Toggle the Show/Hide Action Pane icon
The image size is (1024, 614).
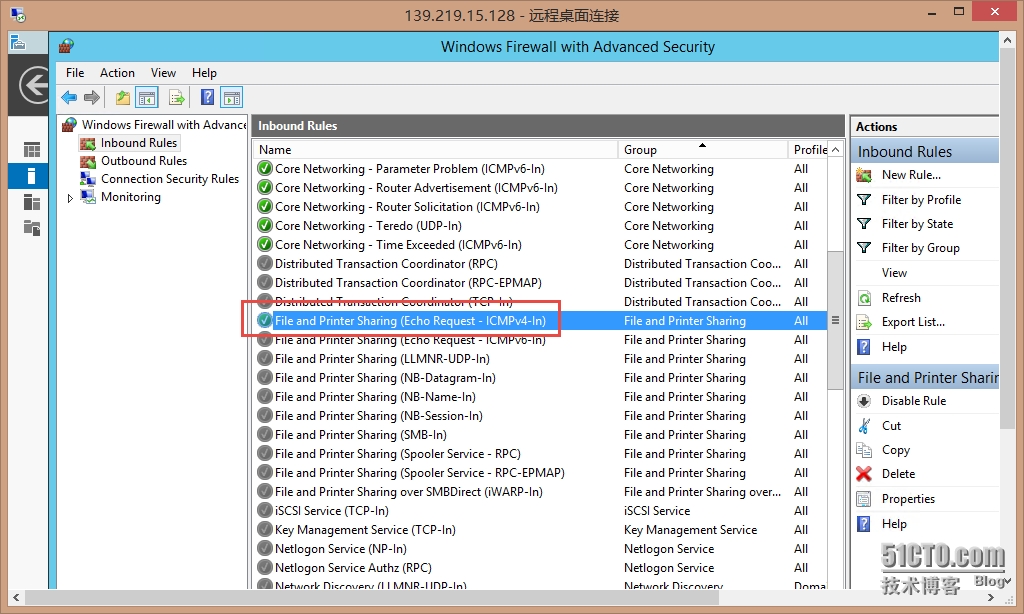click(x=231, y=98)
